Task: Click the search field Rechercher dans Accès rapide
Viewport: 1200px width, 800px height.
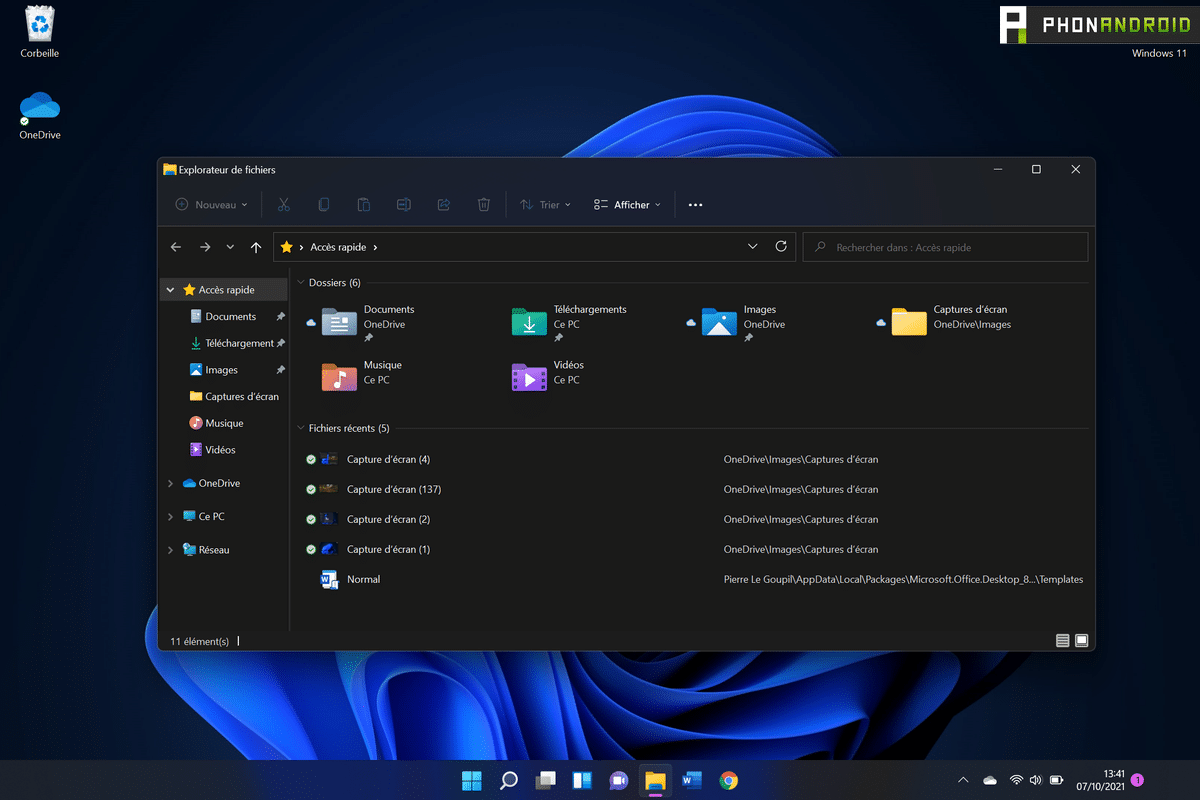Action: [945, 246]
